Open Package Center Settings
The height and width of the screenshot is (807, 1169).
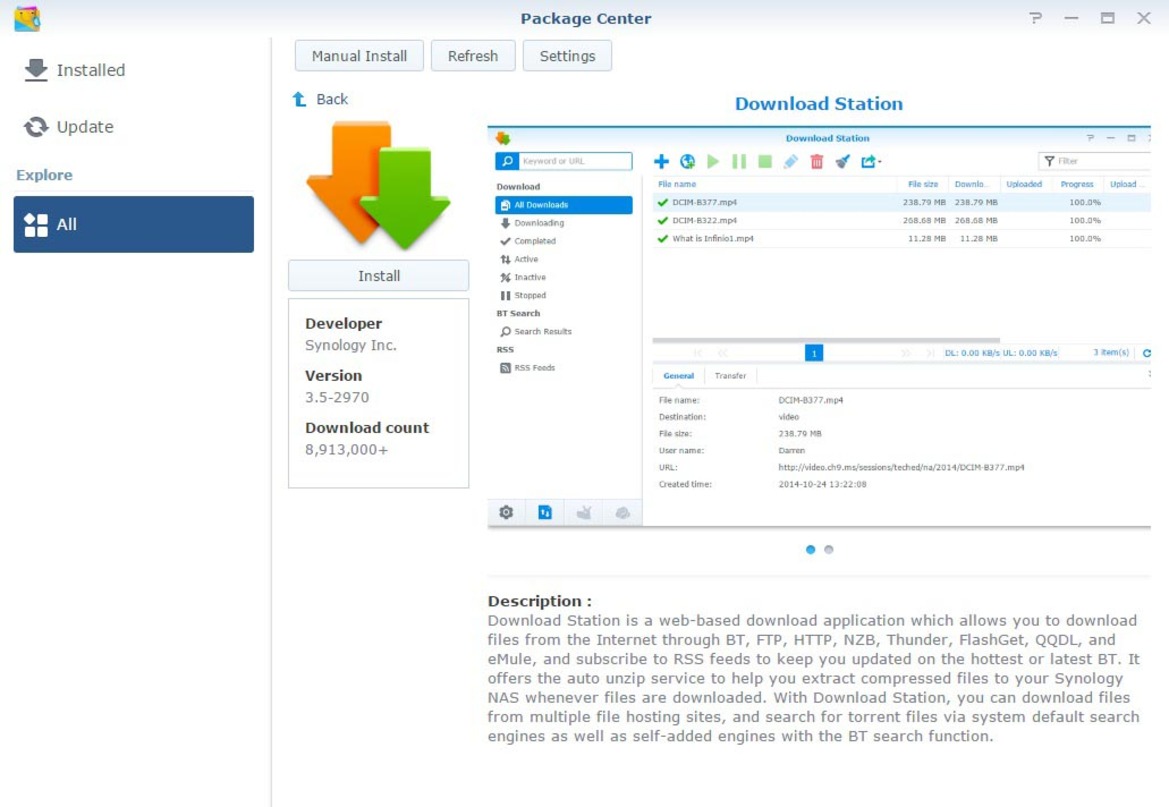pyautogui.click(x=567, y=56)
